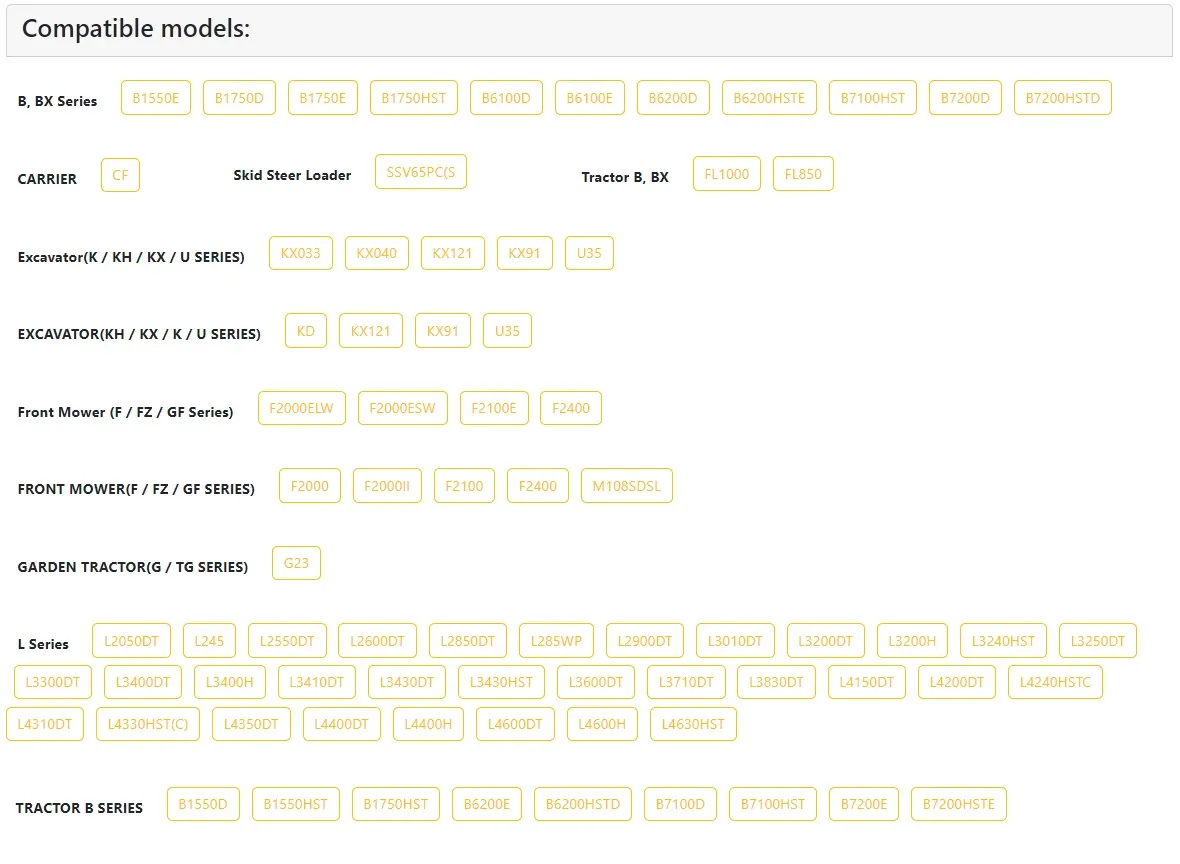Choose the B7200E model tag

(x=864, y=805)
